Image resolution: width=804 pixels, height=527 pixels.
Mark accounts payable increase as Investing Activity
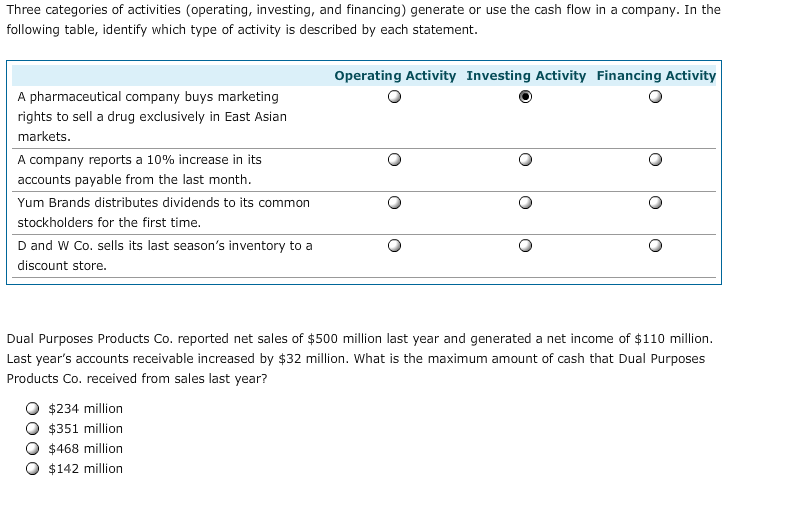pos(525,159)
